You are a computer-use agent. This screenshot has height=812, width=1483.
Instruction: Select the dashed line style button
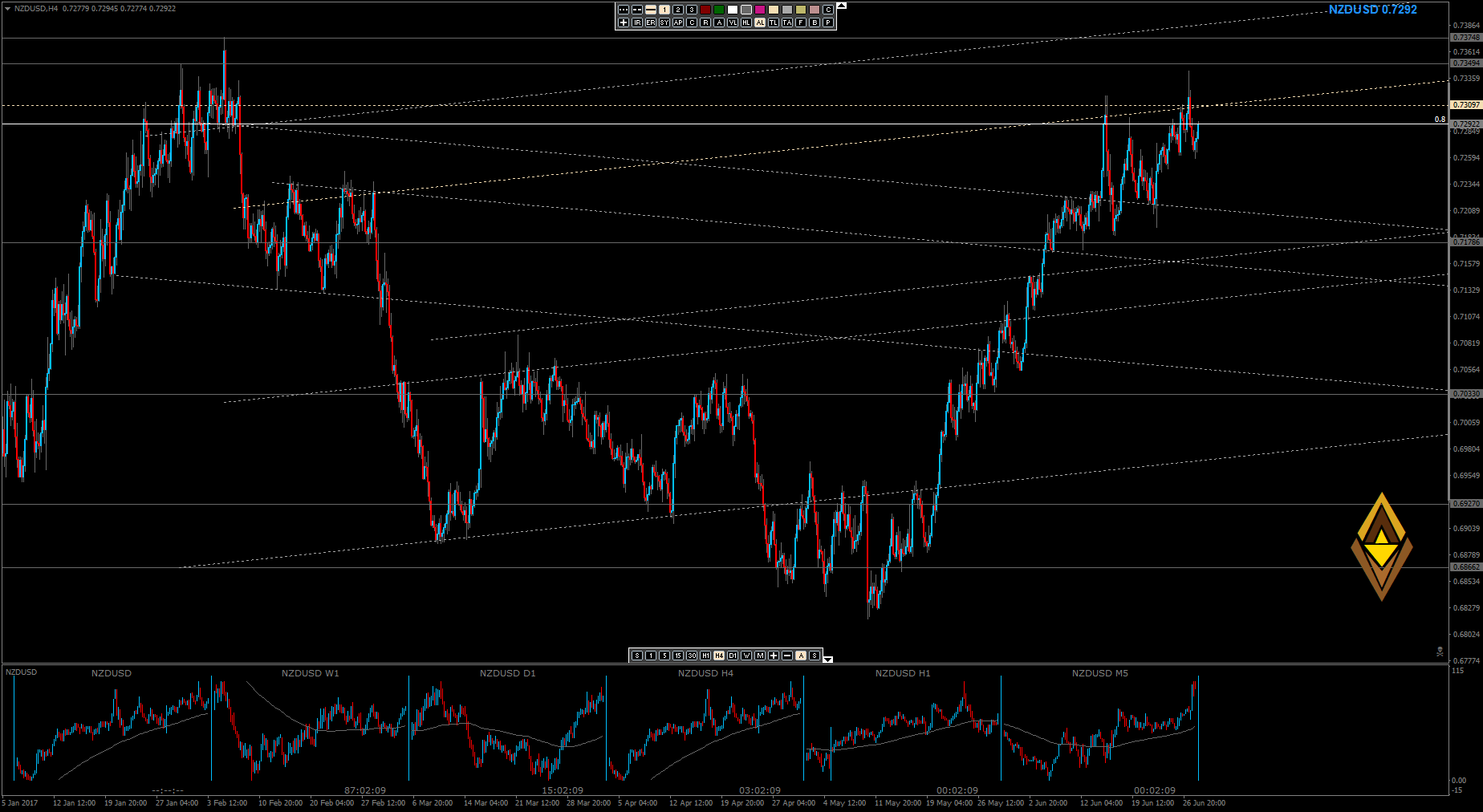[637, 10]
